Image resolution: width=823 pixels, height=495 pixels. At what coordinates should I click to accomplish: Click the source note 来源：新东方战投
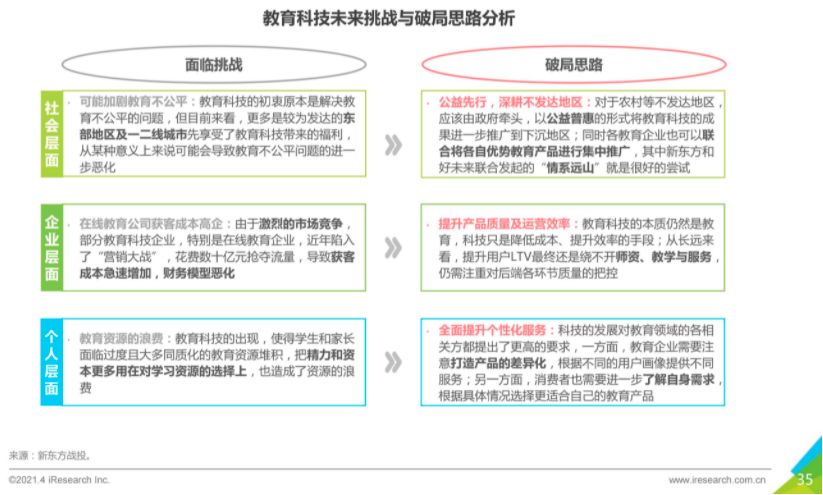(x=50, y=455)
